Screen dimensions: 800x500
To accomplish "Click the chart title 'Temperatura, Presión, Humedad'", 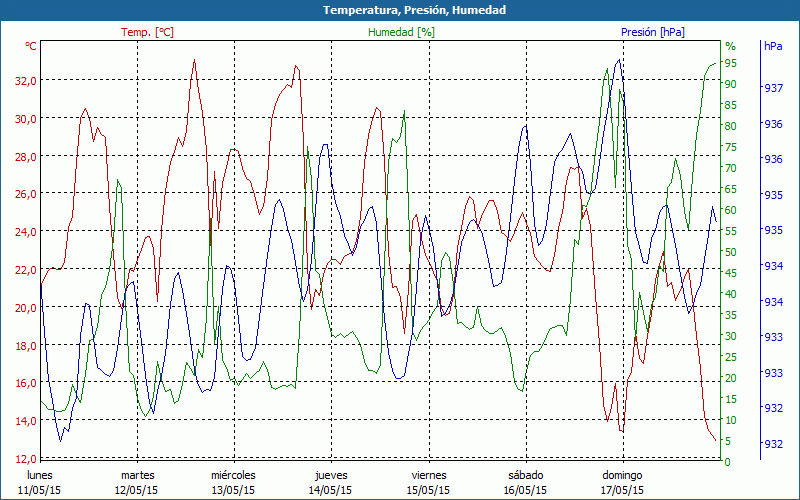I will point(400,10).
